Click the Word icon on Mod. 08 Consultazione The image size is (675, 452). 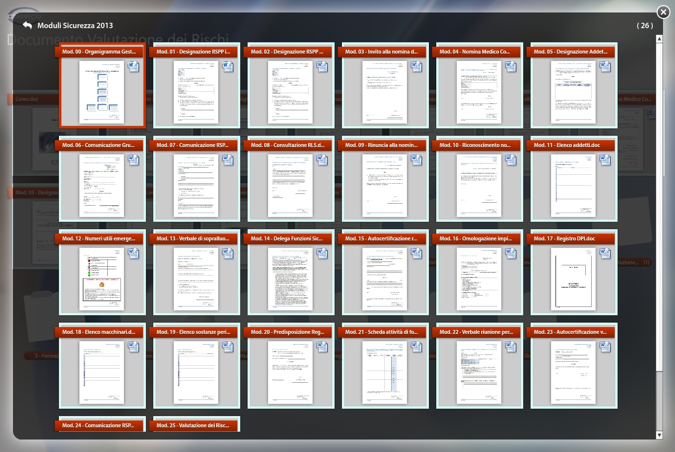(322, 160)
